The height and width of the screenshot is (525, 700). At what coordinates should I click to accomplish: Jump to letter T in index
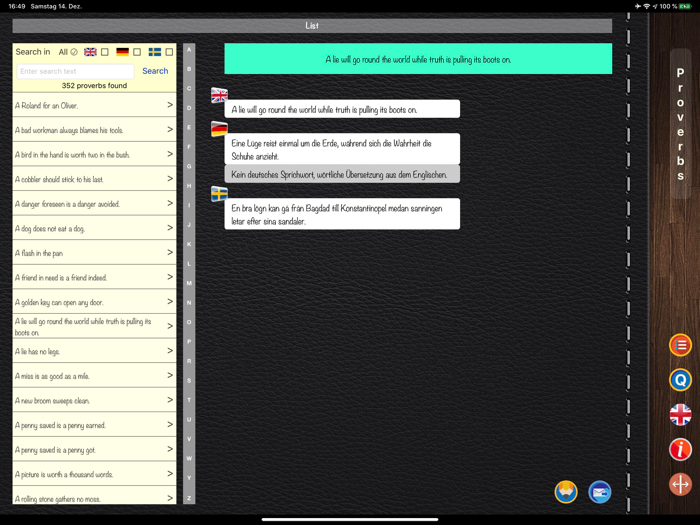[x=189, y=400]
